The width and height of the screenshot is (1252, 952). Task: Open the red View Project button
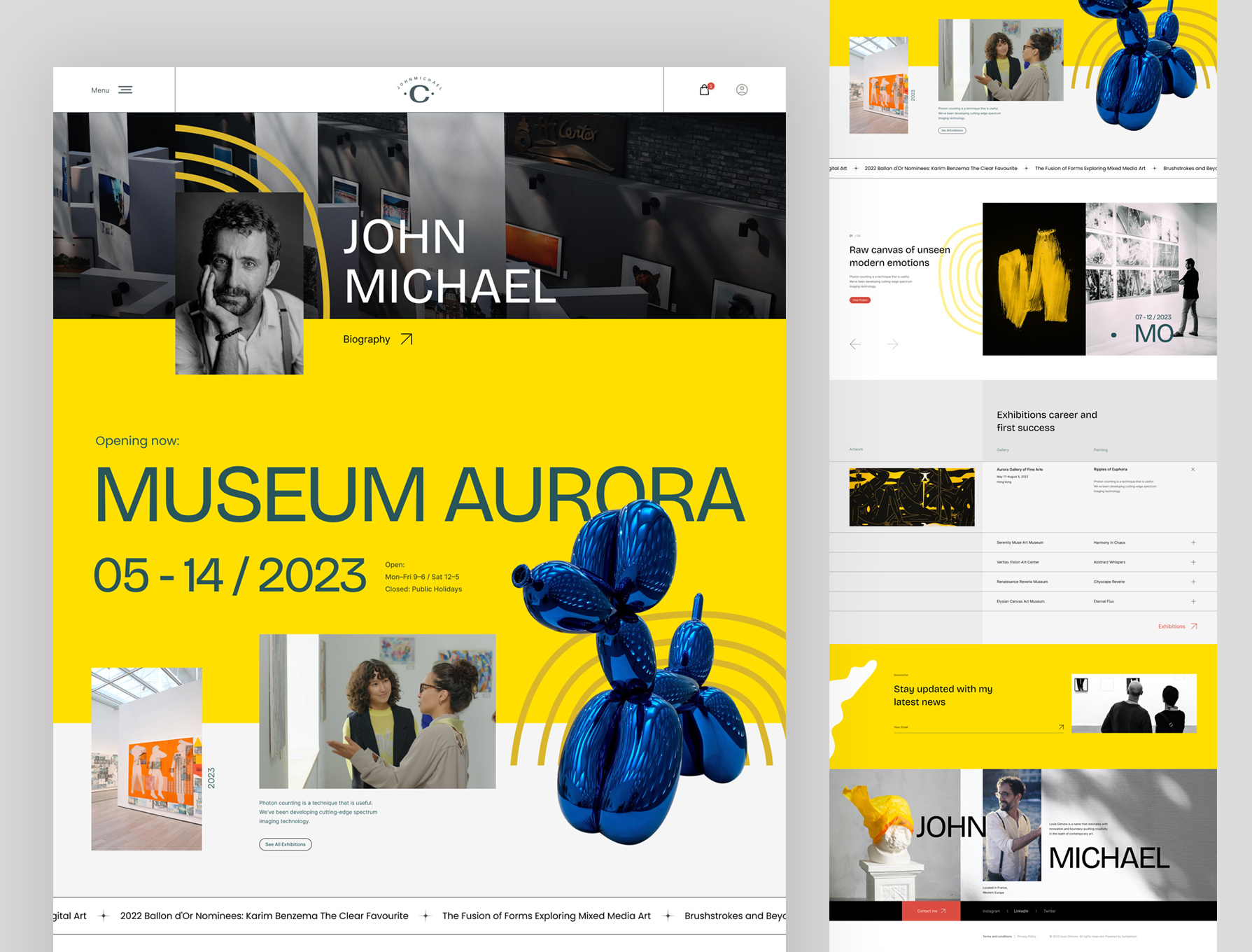tap(859, 300)
